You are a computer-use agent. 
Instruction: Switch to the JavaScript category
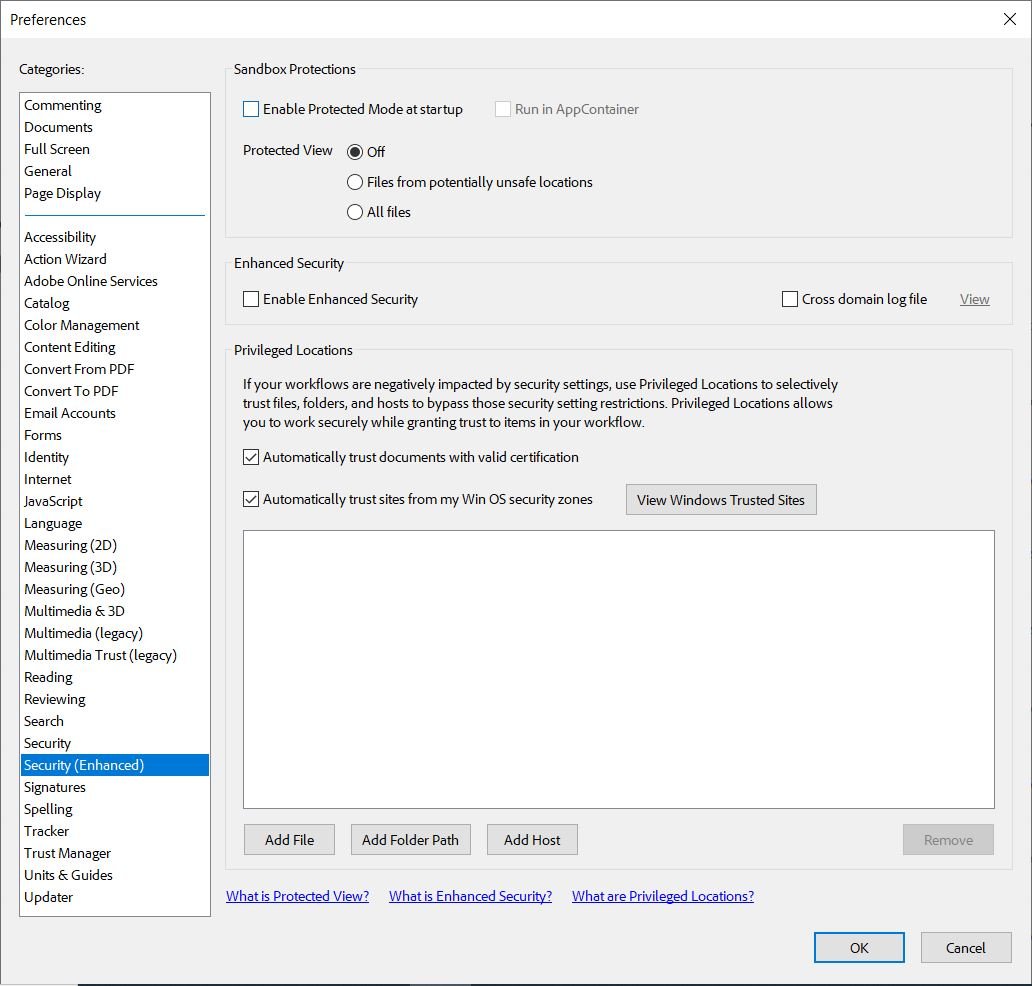tap(53, 501)
